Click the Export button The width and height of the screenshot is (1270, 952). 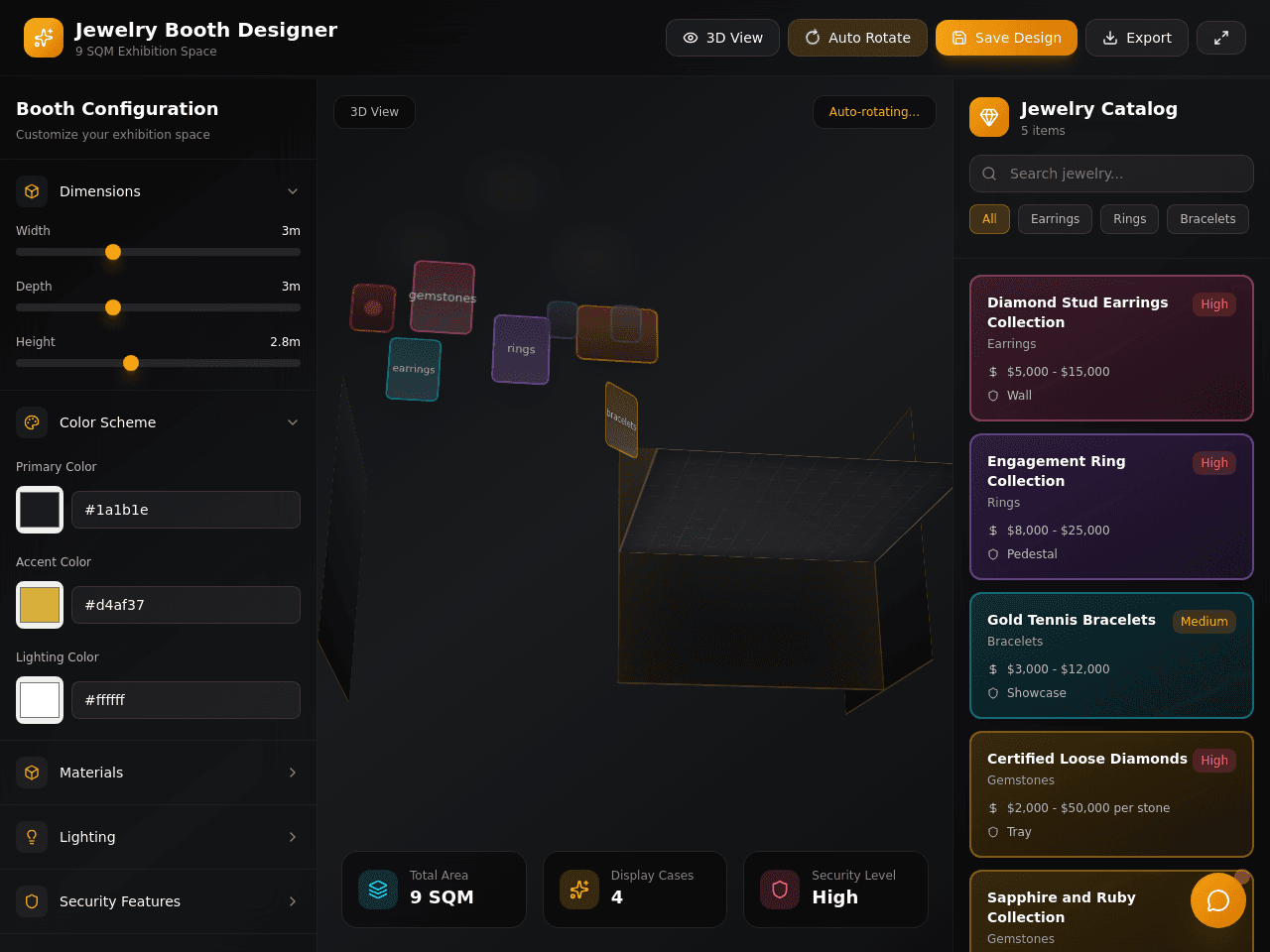point(1137,38)
